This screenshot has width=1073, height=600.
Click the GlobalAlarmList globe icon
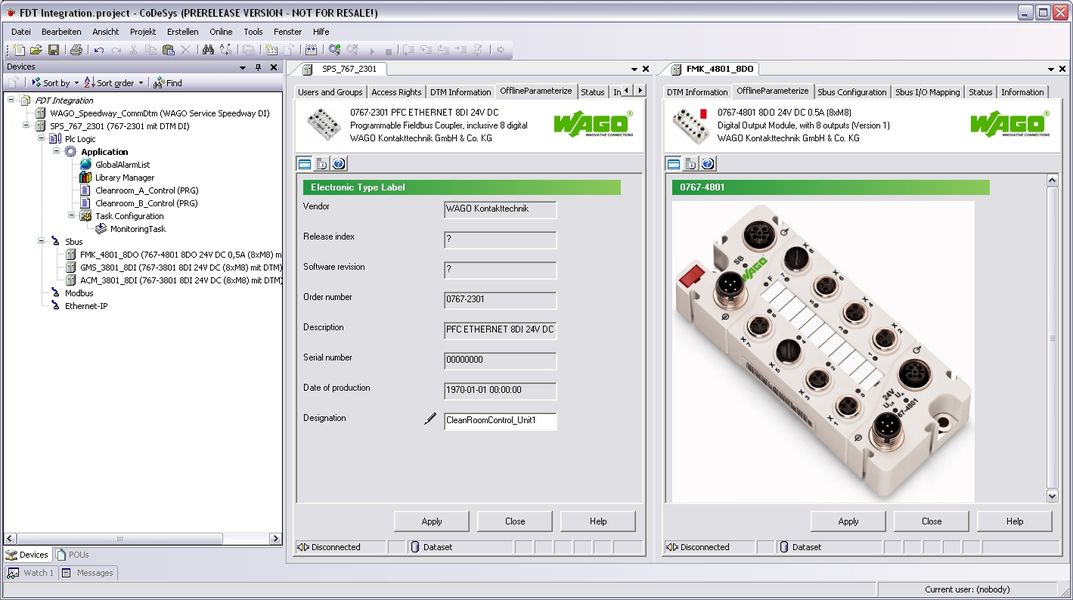point(86,164)
